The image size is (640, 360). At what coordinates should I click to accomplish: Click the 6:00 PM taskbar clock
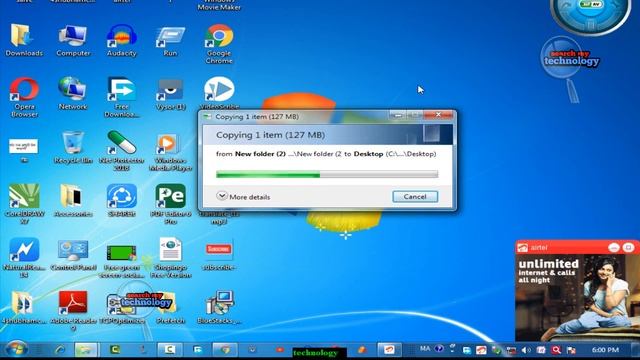pyautogui.click(x=605, y=350)
